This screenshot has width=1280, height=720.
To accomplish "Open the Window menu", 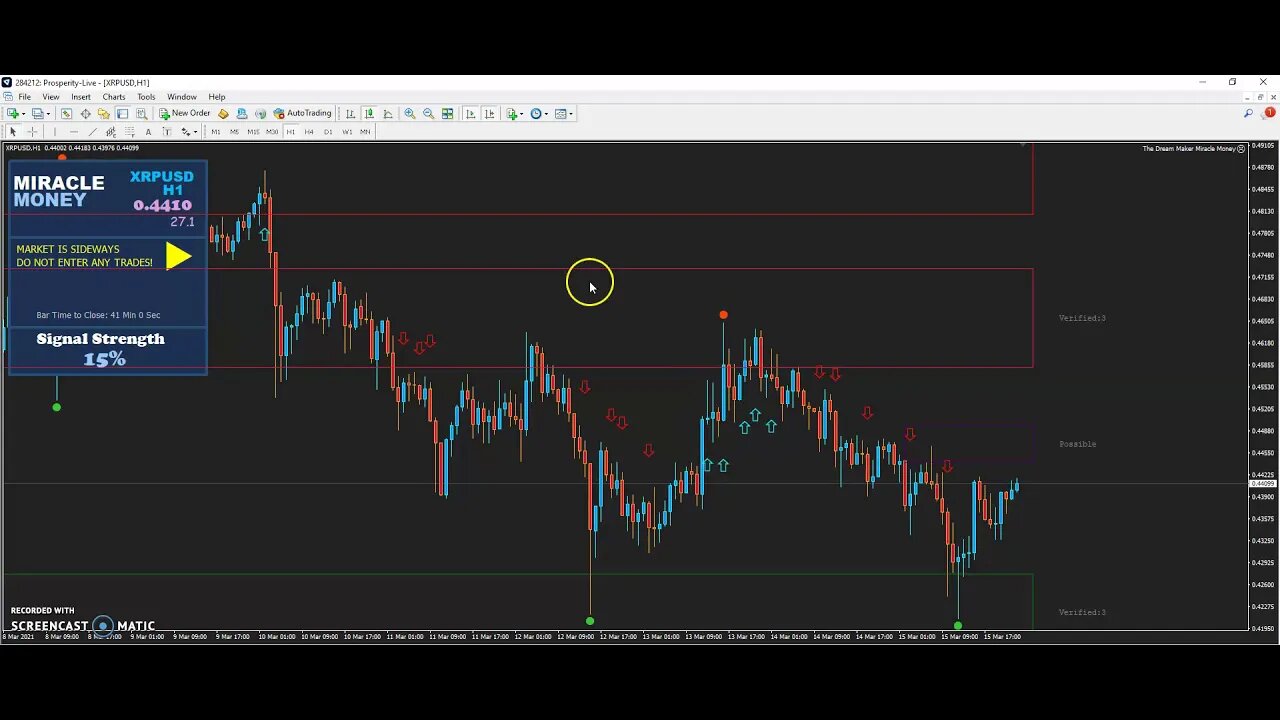I will click(182, 97).
